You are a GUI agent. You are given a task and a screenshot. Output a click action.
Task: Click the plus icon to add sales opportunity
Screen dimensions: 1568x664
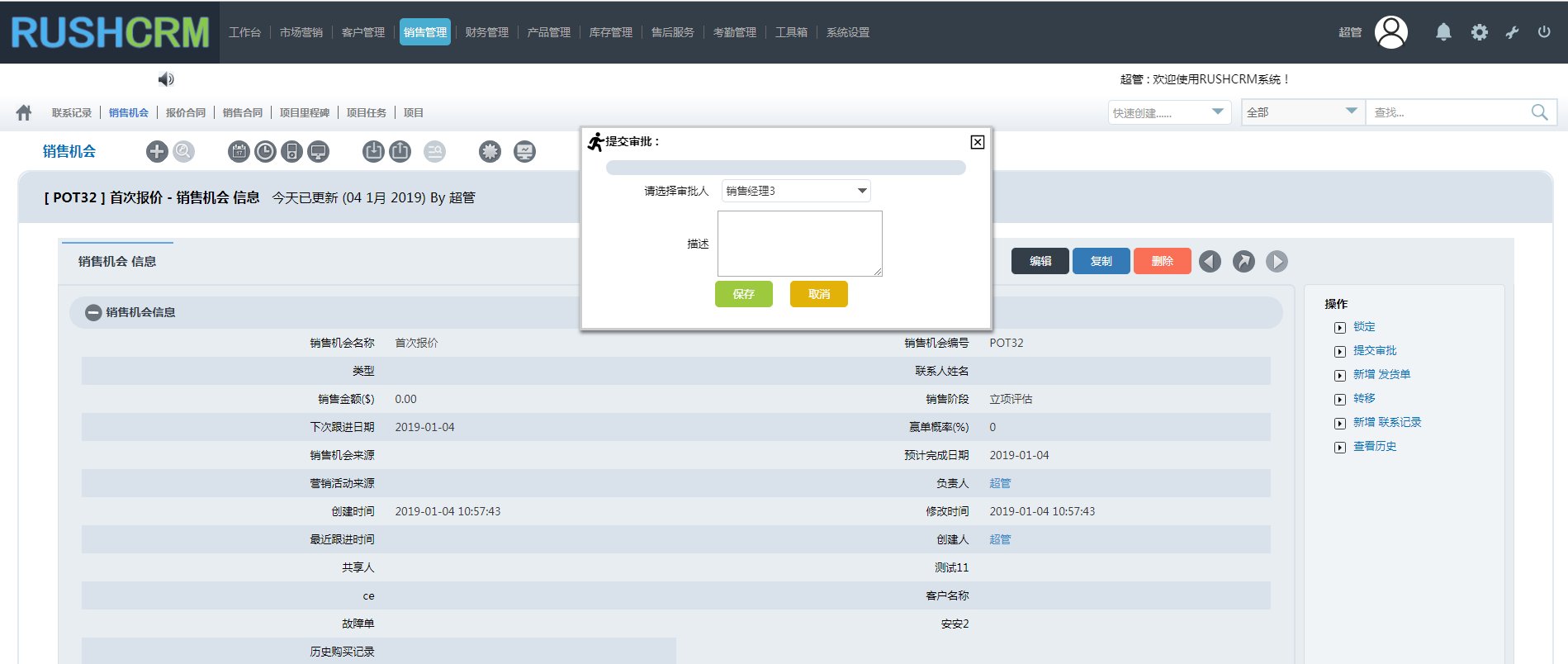[x=157, y=151]
